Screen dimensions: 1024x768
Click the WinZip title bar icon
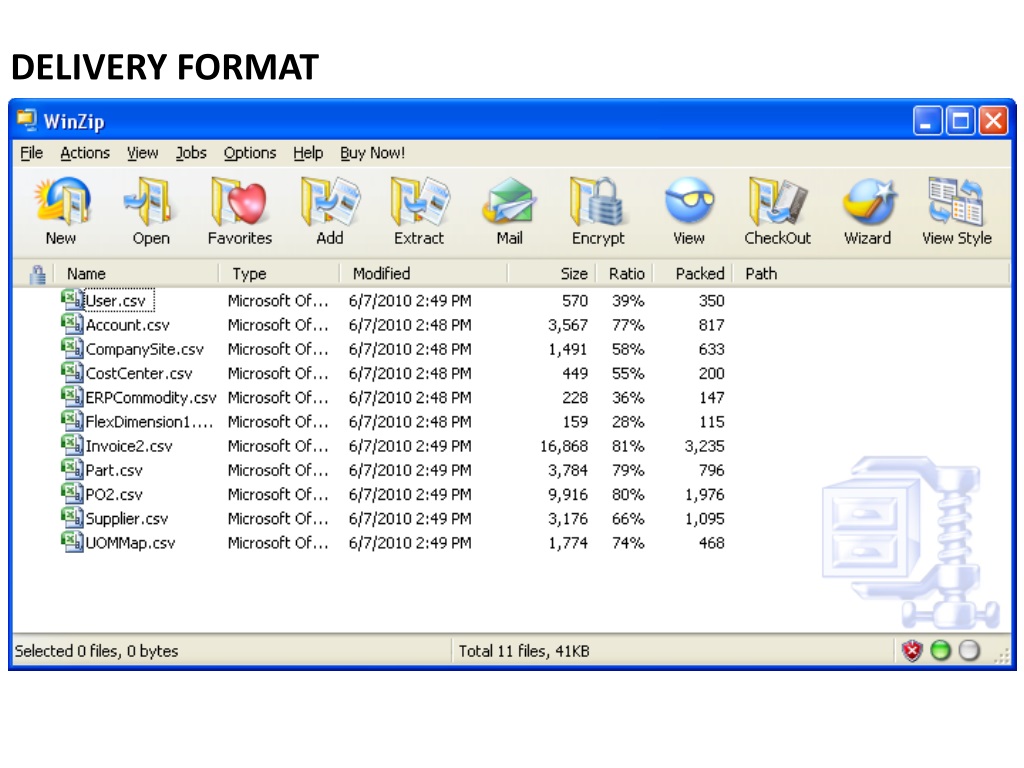coord(27,120)
